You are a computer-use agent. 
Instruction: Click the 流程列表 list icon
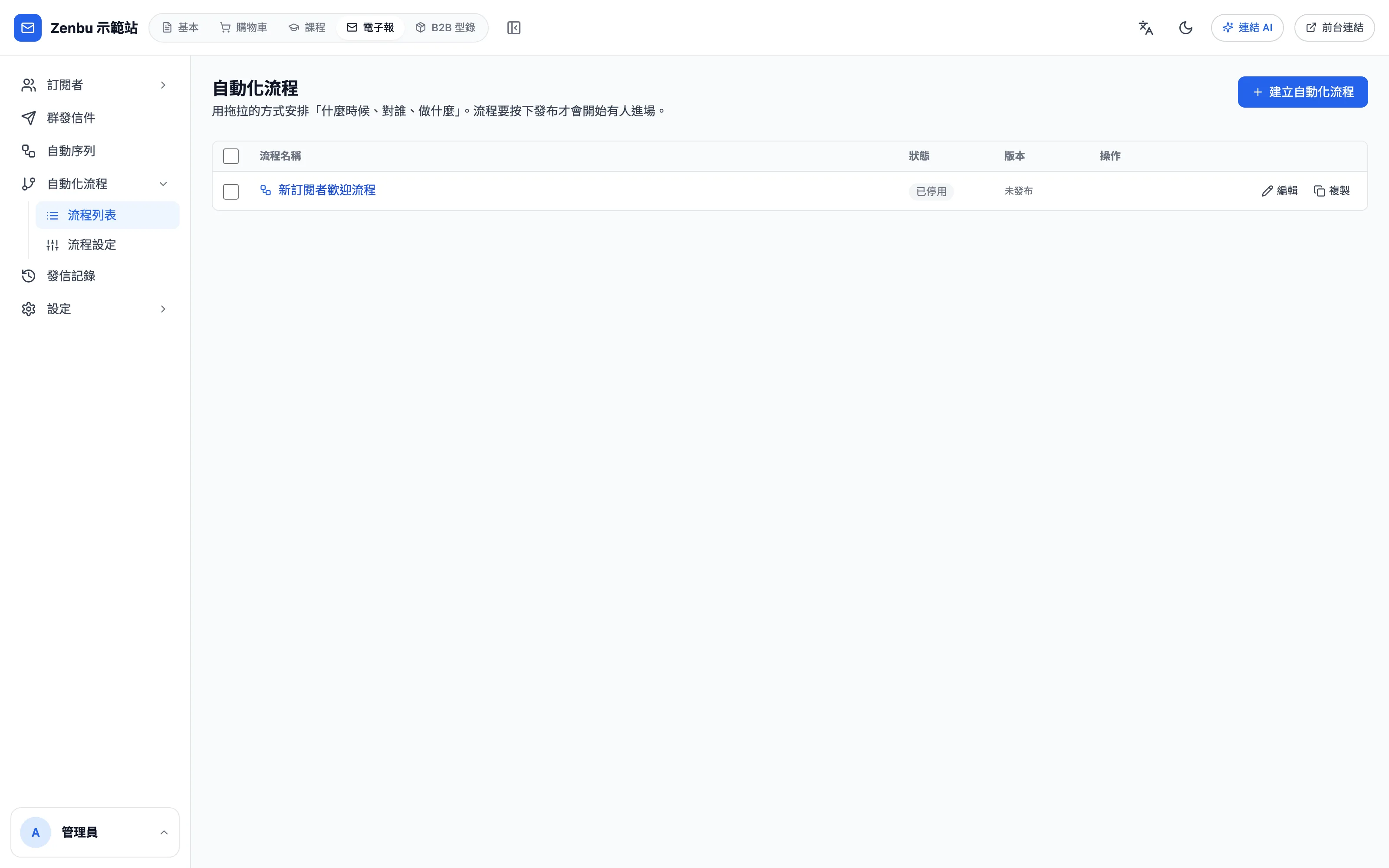52,216
